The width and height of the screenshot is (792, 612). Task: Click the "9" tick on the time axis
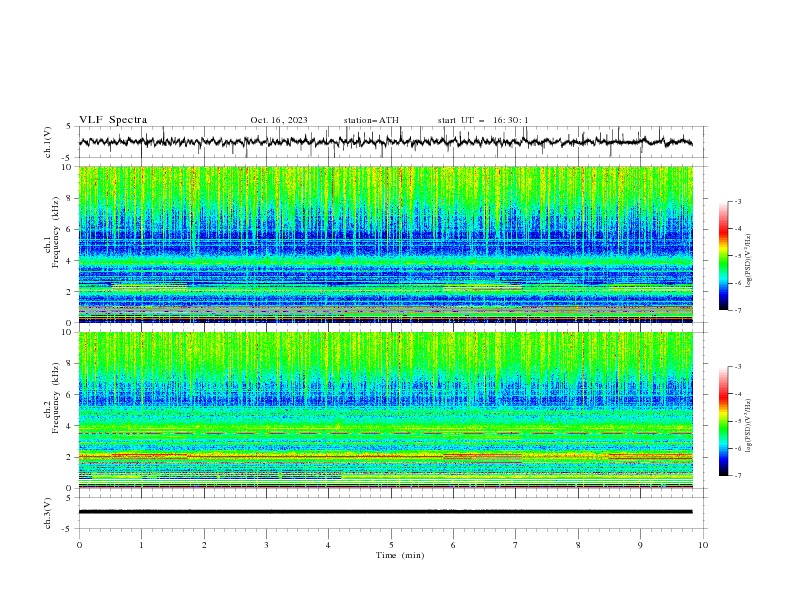point(640,545)
